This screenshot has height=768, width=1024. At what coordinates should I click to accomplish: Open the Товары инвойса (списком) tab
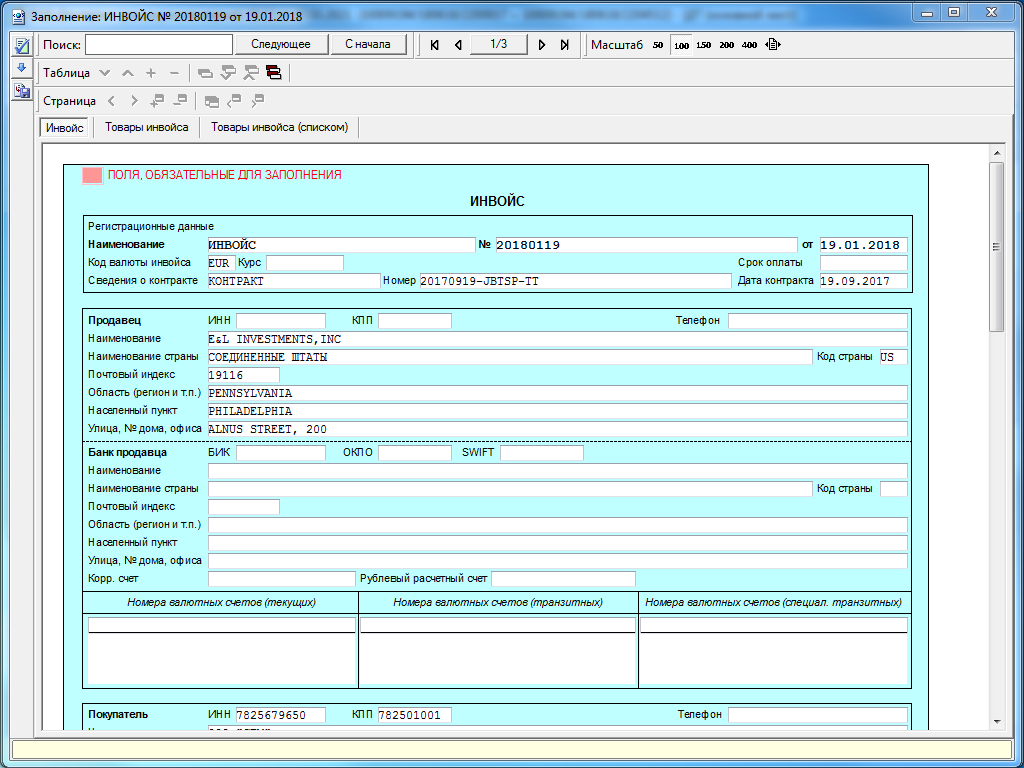pos(279,127)
